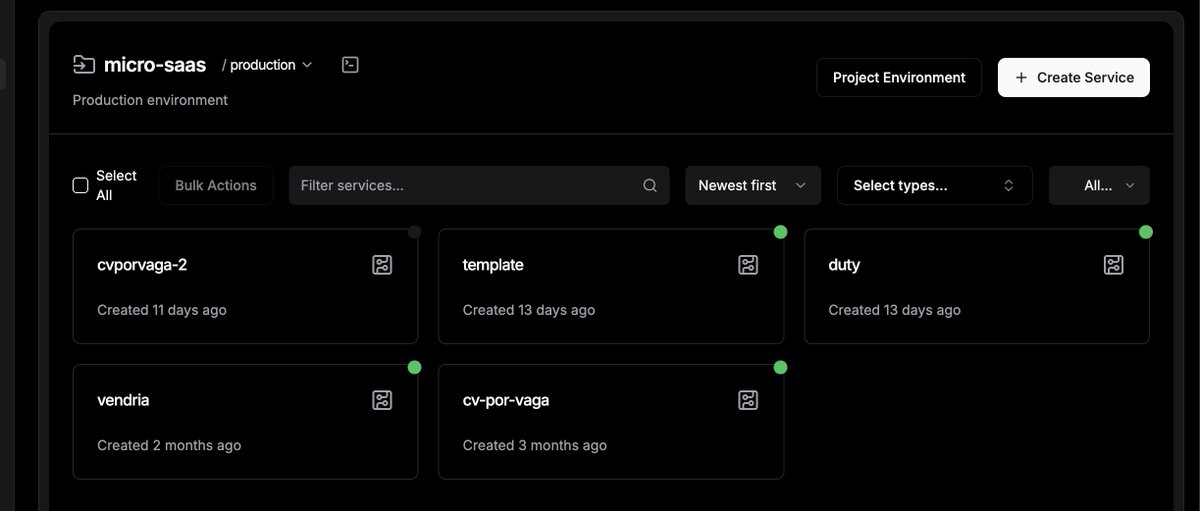Focus the Filter services input field
This screenshot has height=511, width=1200.
click(x=480, y=185)
